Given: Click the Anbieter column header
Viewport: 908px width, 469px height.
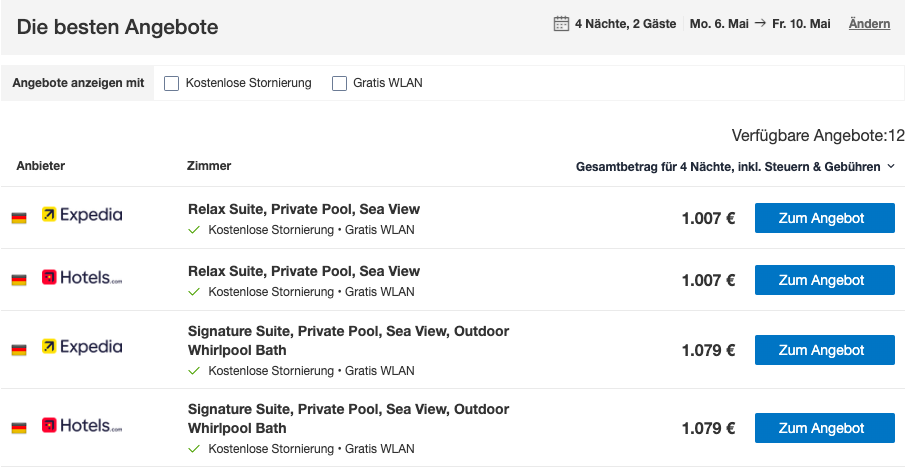Looking at the screenshot, I should pyautogui.click(x=41, y=166).
